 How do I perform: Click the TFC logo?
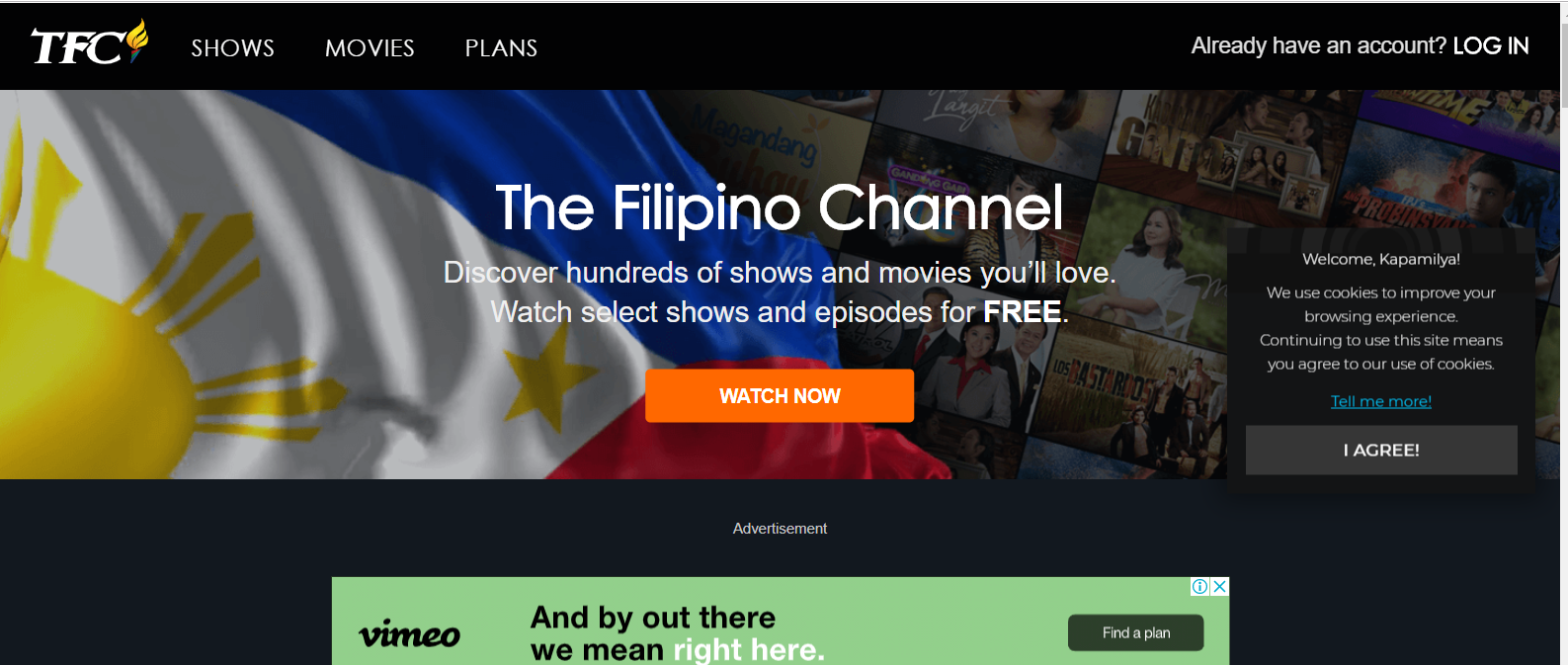pos(90,44)
